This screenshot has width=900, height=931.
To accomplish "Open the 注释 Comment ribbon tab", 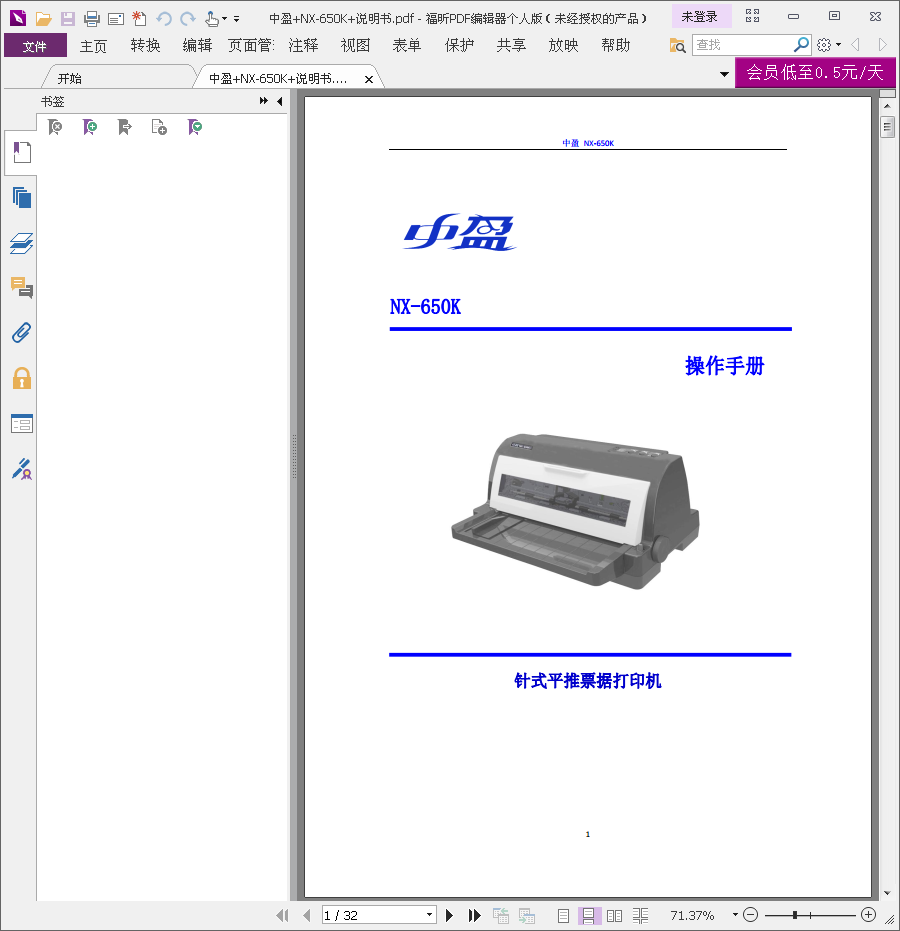I will 303,46.
